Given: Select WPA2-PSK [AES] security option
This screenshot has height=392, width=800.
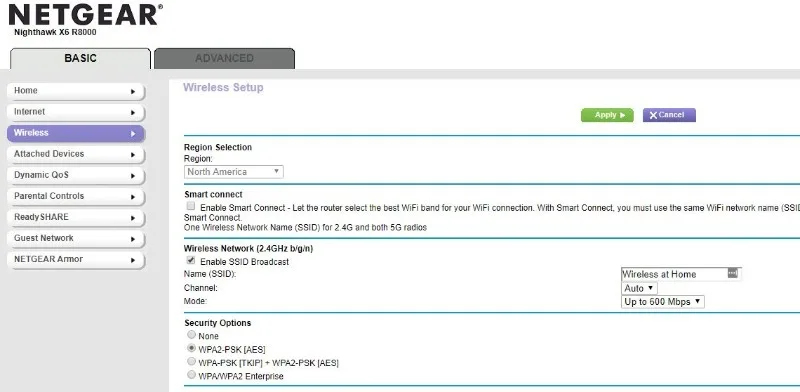Looking at the screenshot, I should 191,348.
